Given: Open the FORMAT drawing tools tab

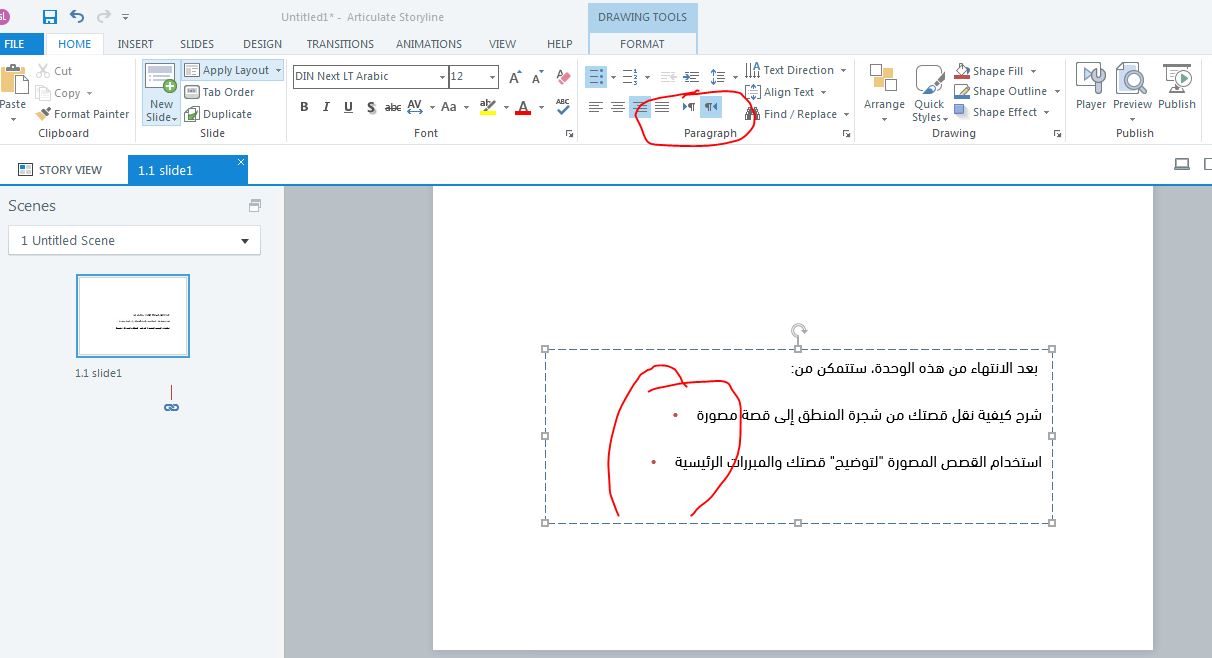Looking at the screenshot, I should pos(642,44).
